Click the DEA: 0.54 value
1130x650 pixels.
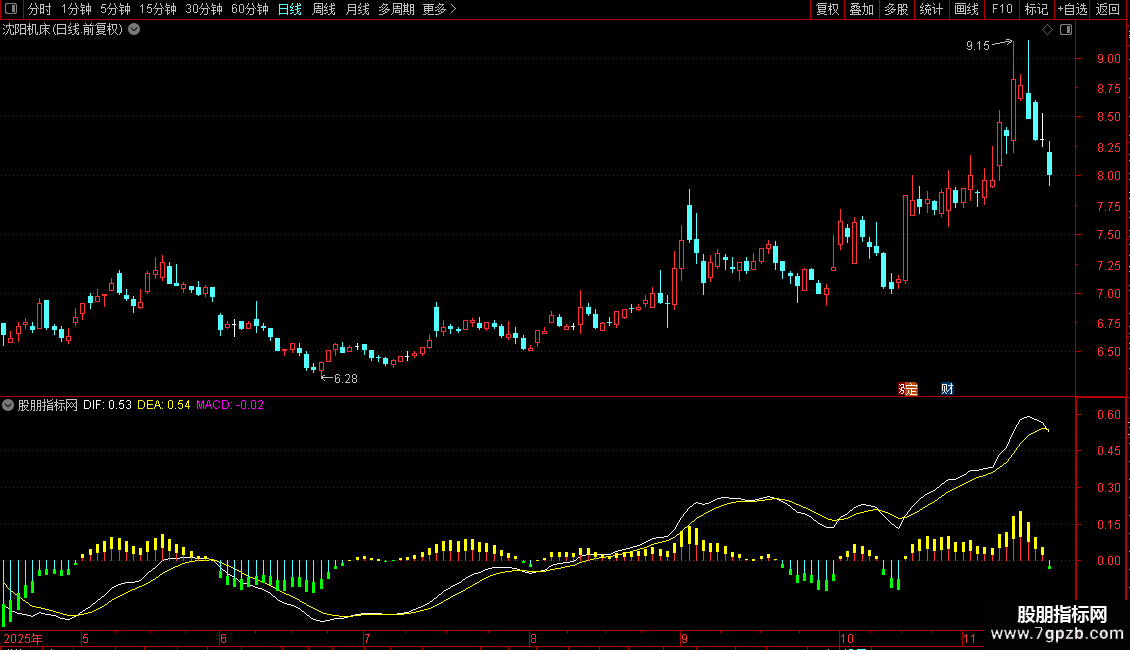point(164,405)
